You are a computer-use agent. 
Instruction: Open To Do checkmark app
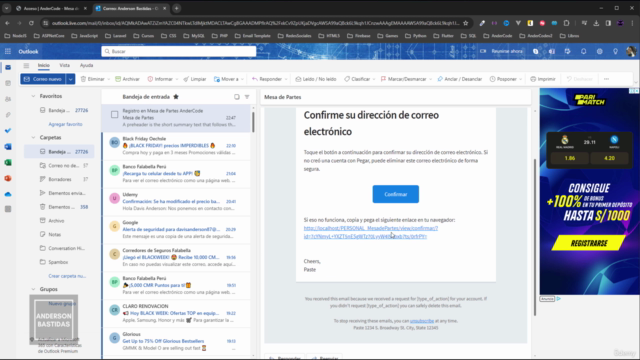(8, 131)
